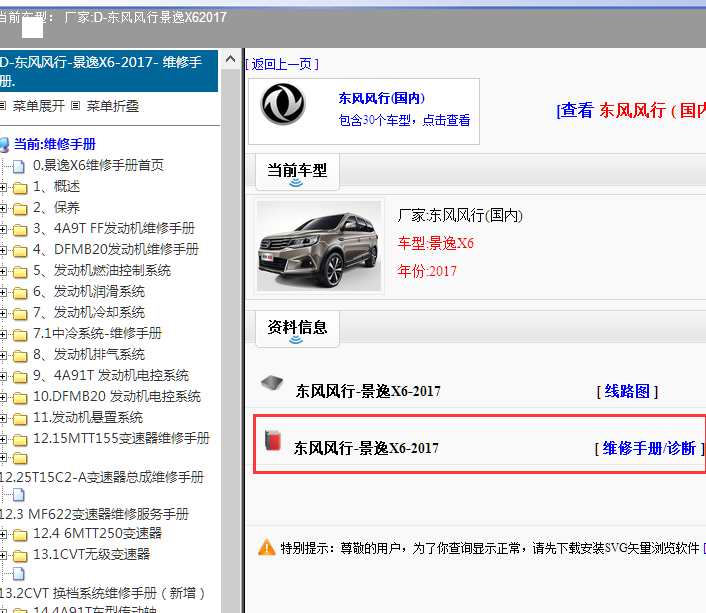Click folder icon of 10.DFMB20 发动机电控系统
Image resolution: width=706 pixels, height=613 pixels.
[20, 398]
